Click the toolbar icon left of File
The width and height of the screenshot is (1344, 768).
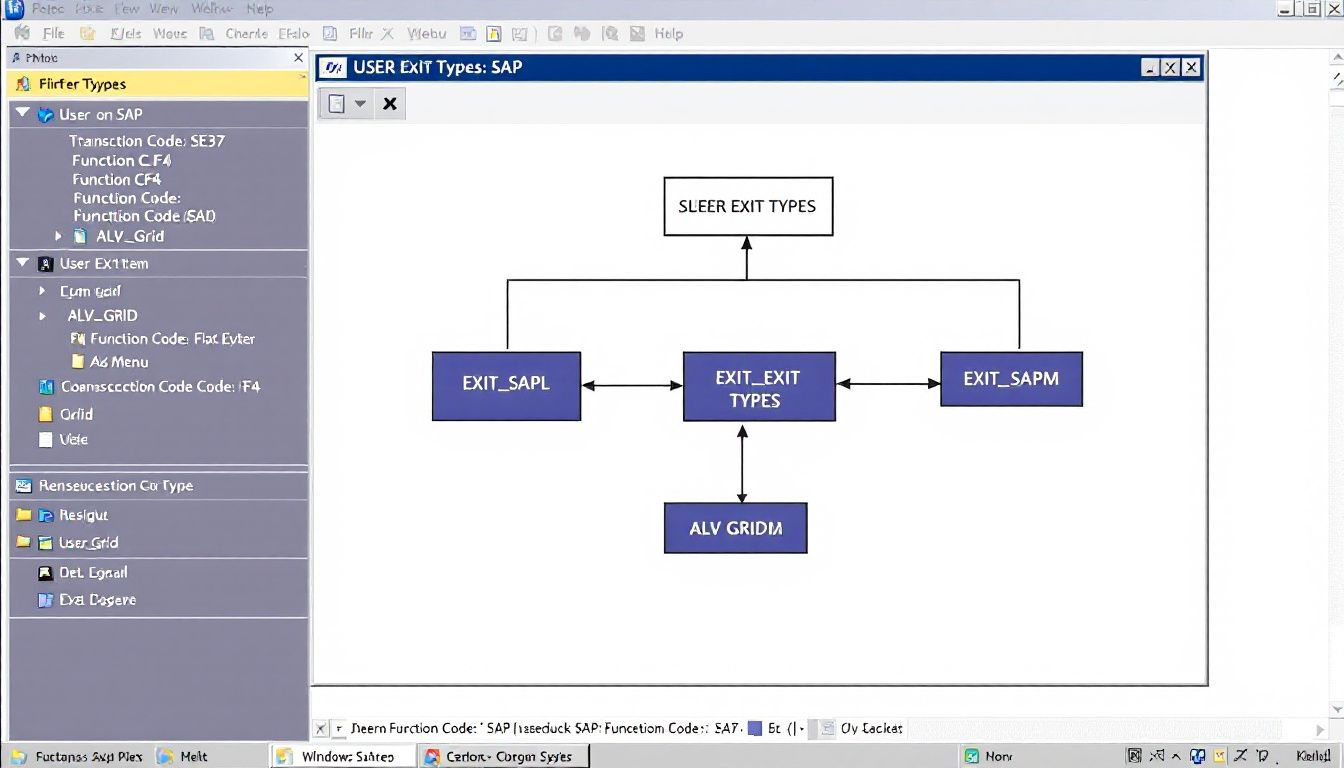22,33
